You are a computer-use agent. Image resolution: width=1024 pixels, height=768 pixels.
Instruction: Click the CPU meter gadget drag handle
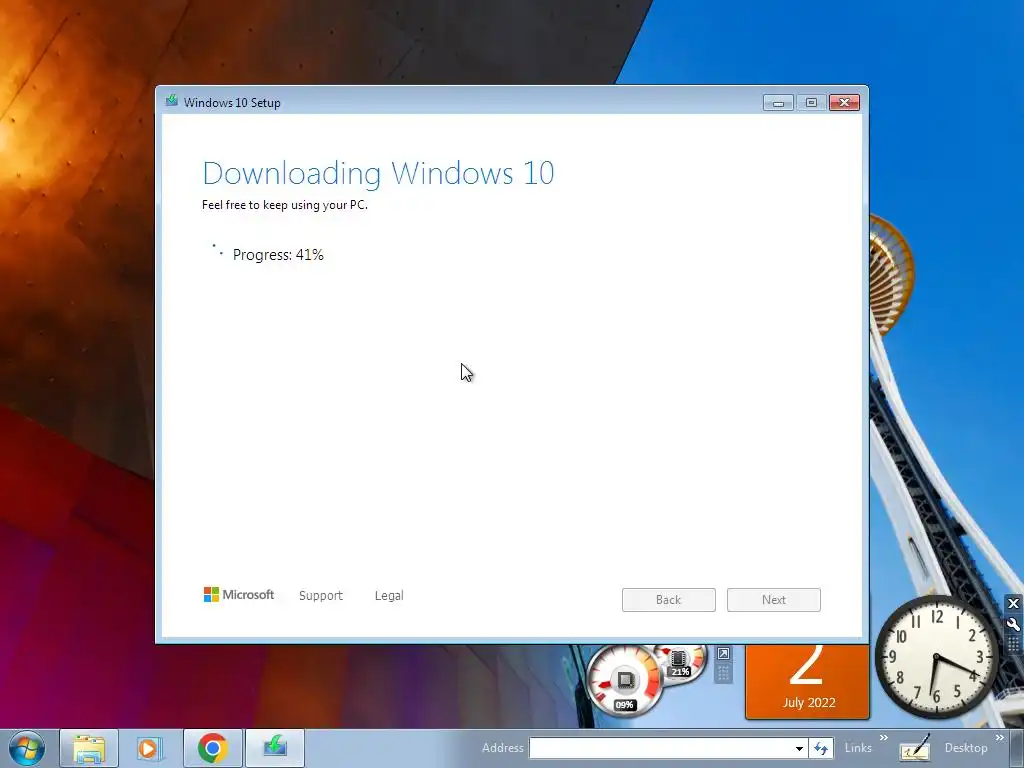(723, 673)
